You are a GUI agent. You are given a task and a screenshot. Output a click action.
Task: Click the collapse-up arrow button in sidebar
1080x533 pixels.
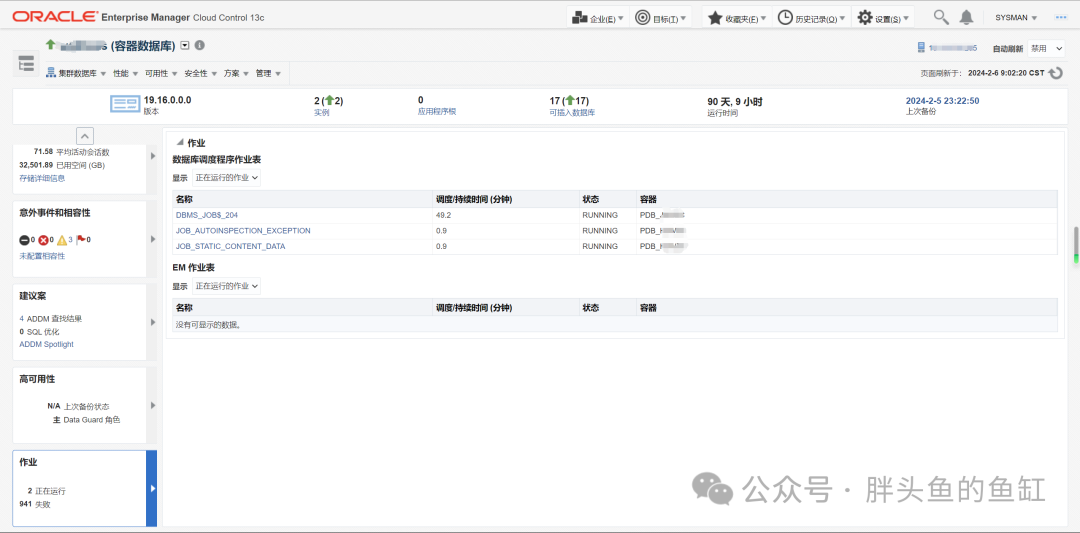click(x=85, y=136)
